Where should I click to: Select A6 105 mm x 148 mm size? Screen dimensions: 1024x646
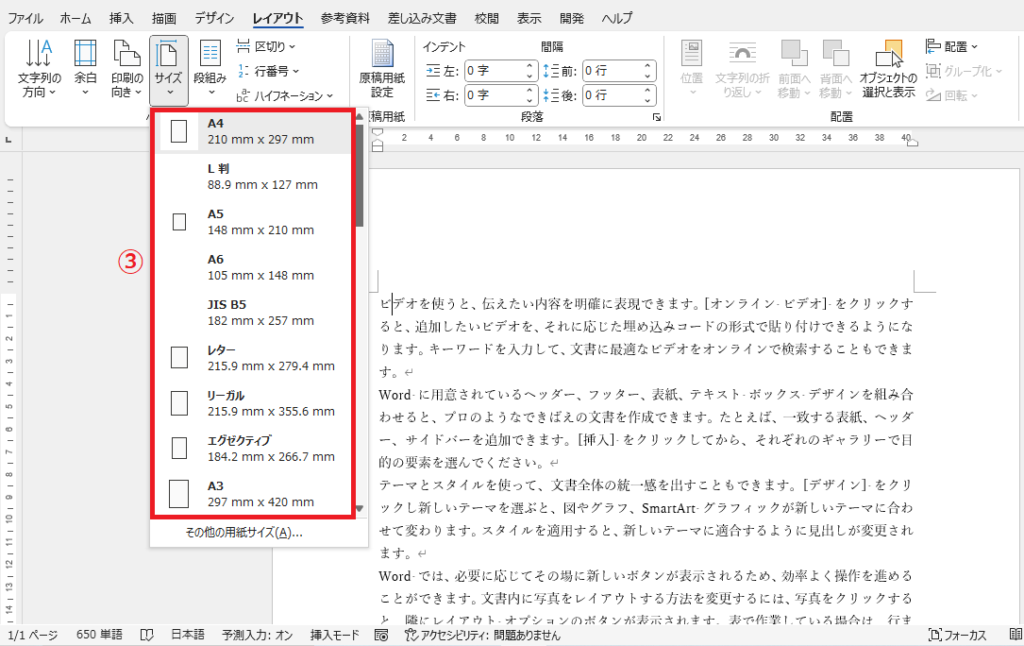tap(255, 267)
